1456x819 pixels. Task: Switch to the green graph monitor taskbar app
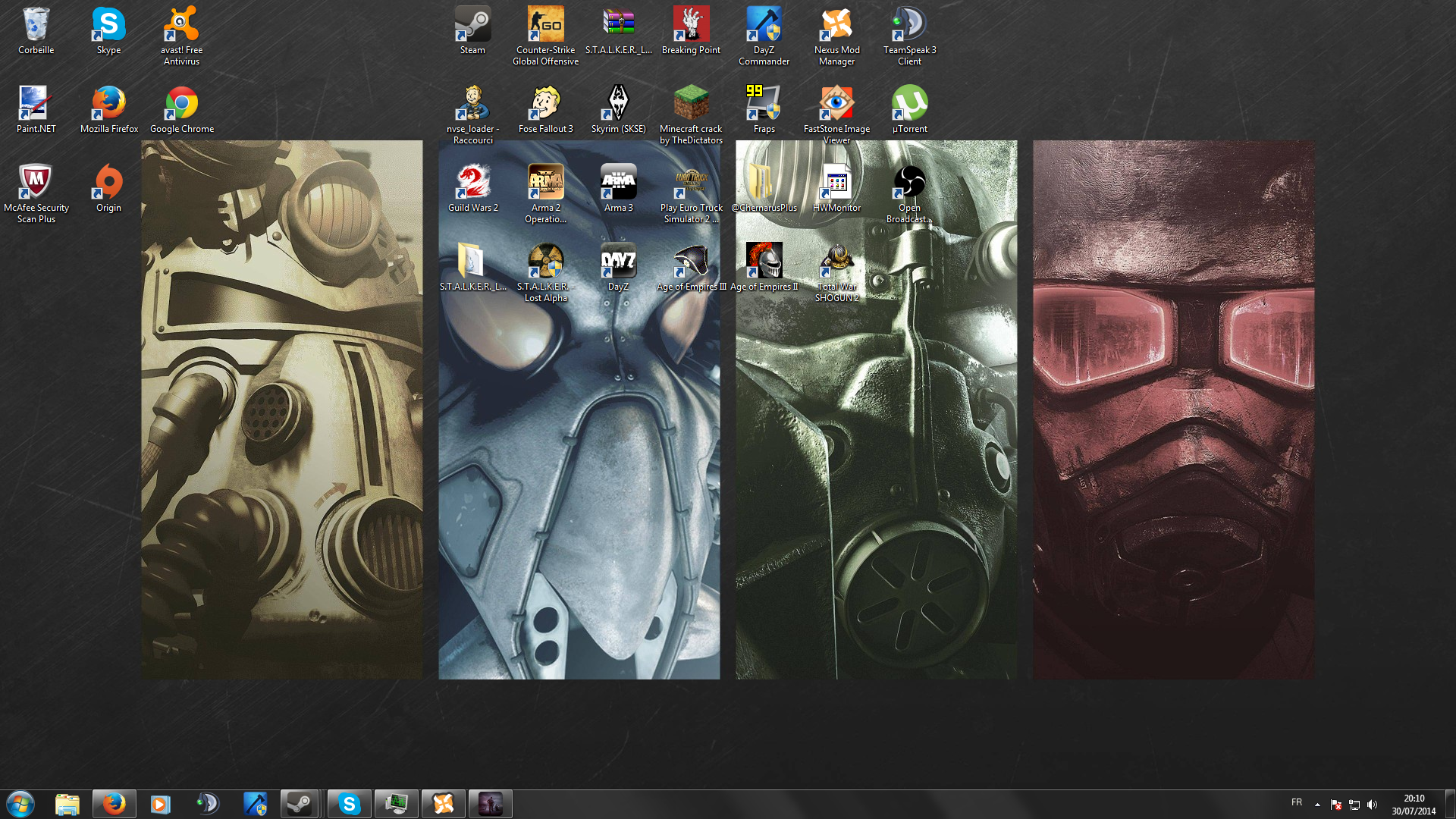396,804
